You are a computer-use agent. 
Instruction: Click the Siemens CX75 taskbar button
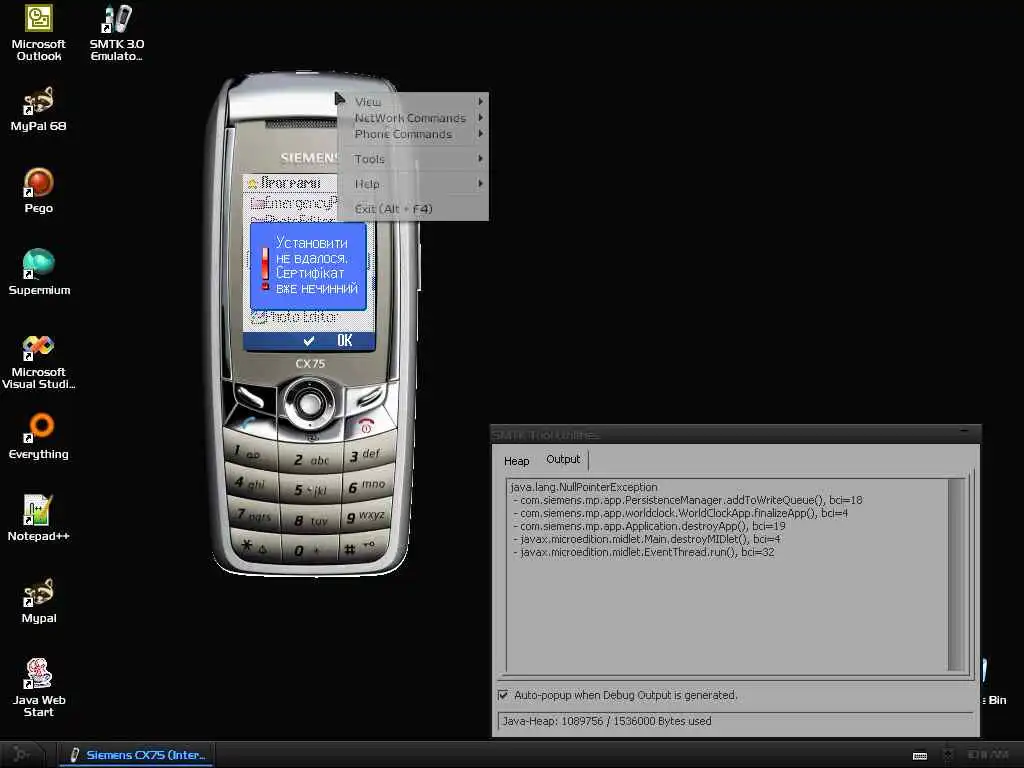pyautogui.click(x=138, y=755)
